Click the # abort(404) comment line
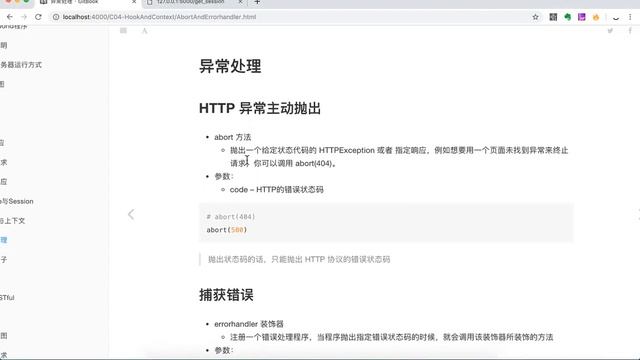The height and width of the screenshot is (360, 640). click(x=231, y=217)
